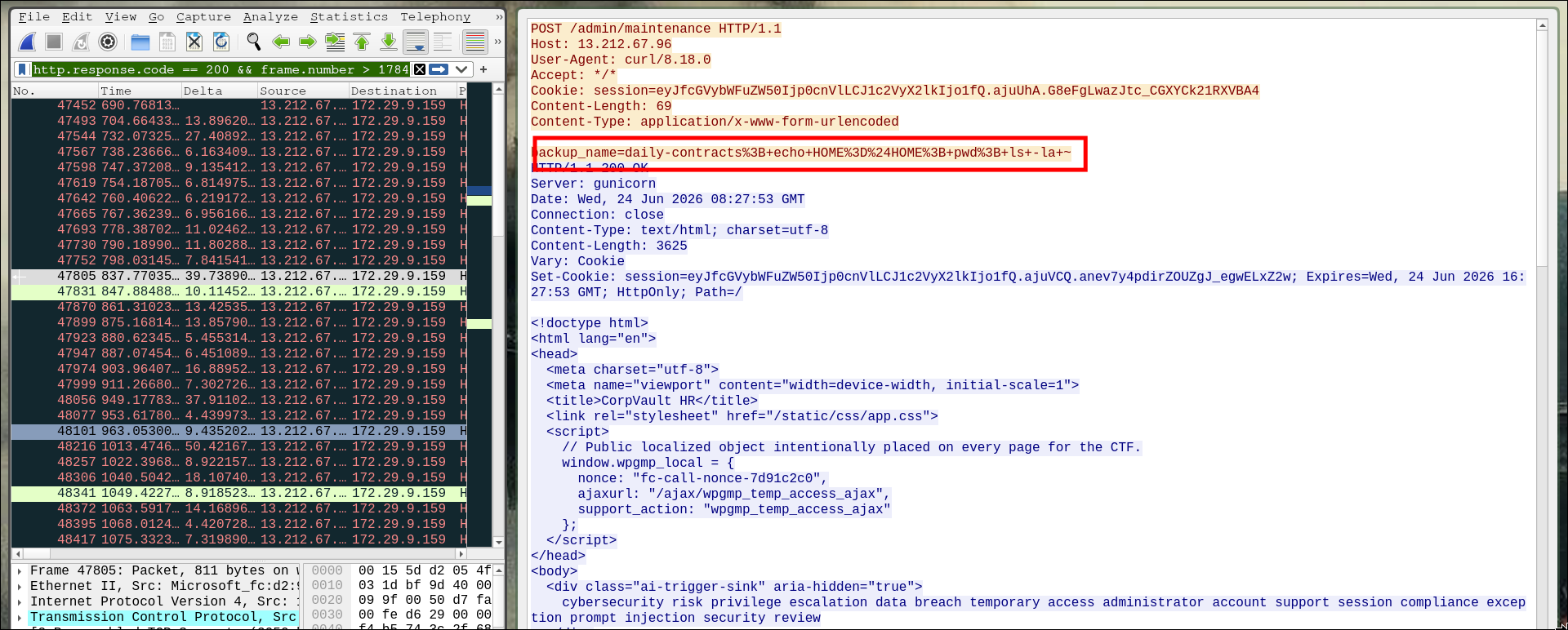Restart the current capture
This screenshot has height=630, width=1568.
pos(81,42)
